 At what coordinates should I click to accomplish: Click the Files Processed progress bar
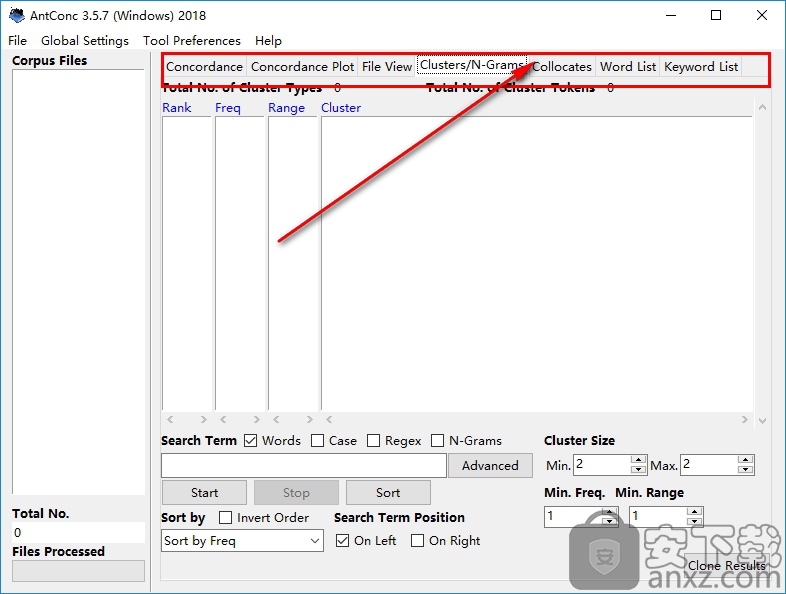[x=78, y=571]
